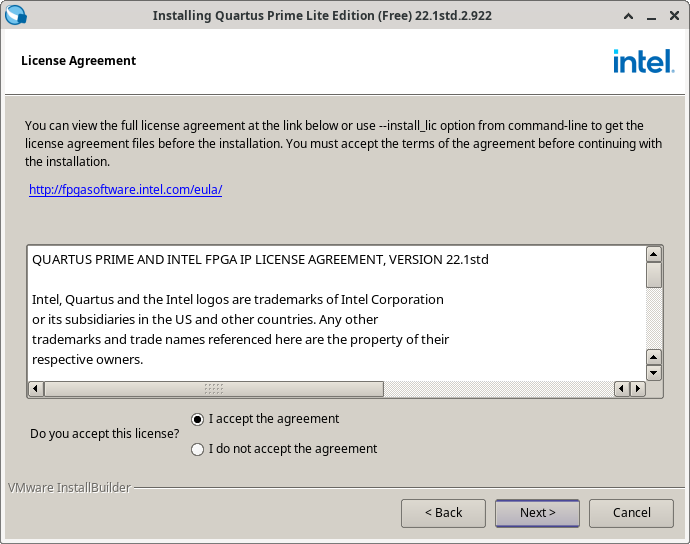Click the installer app icon in title bar
The width and height of the screenshot is (690, 544).
click(16, 15)
